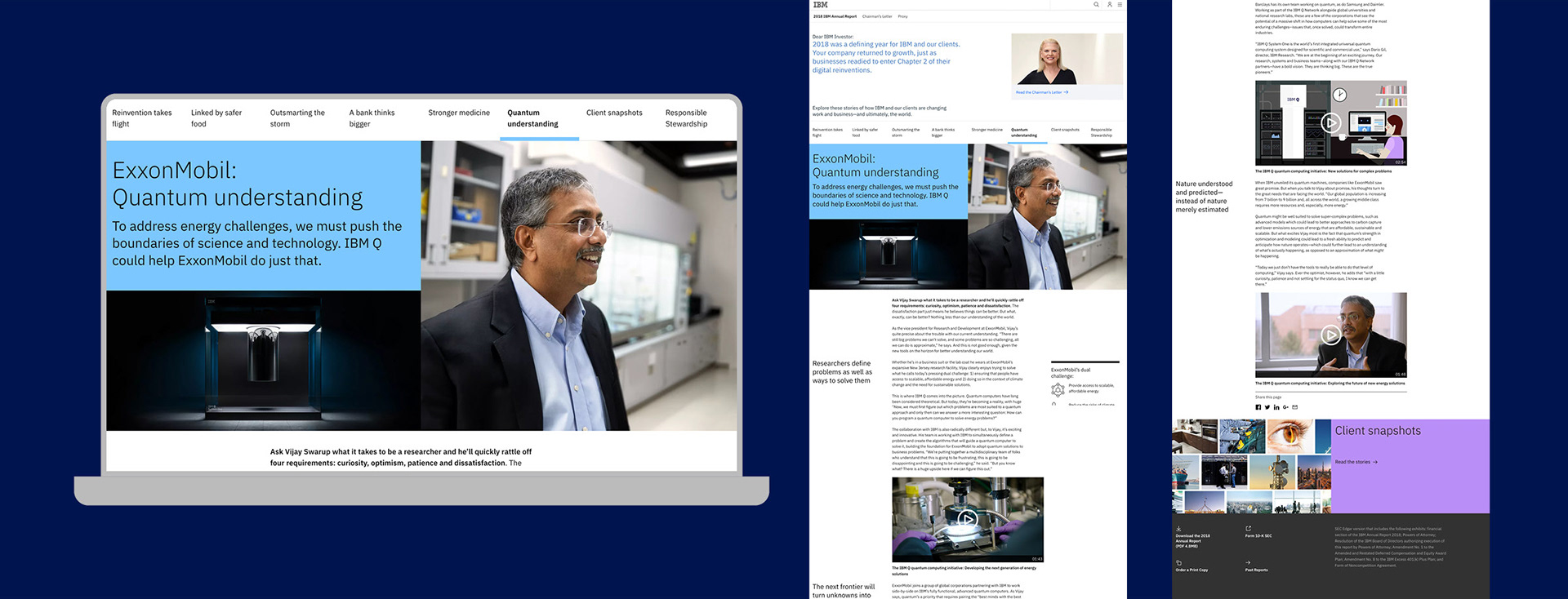Select Quantum understanding tab in laptop mockup
Image resolution: width=1568 pixels, height=599 pixels.
click(532, 118)
